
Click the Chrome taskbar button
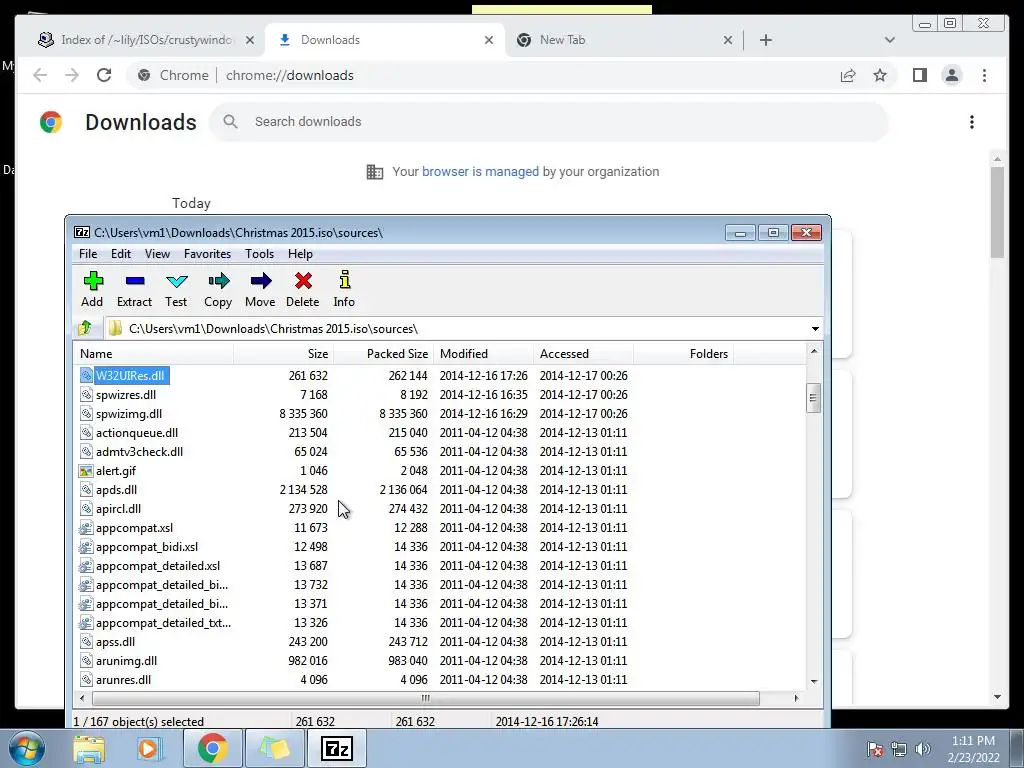click(x=212, y=748)
